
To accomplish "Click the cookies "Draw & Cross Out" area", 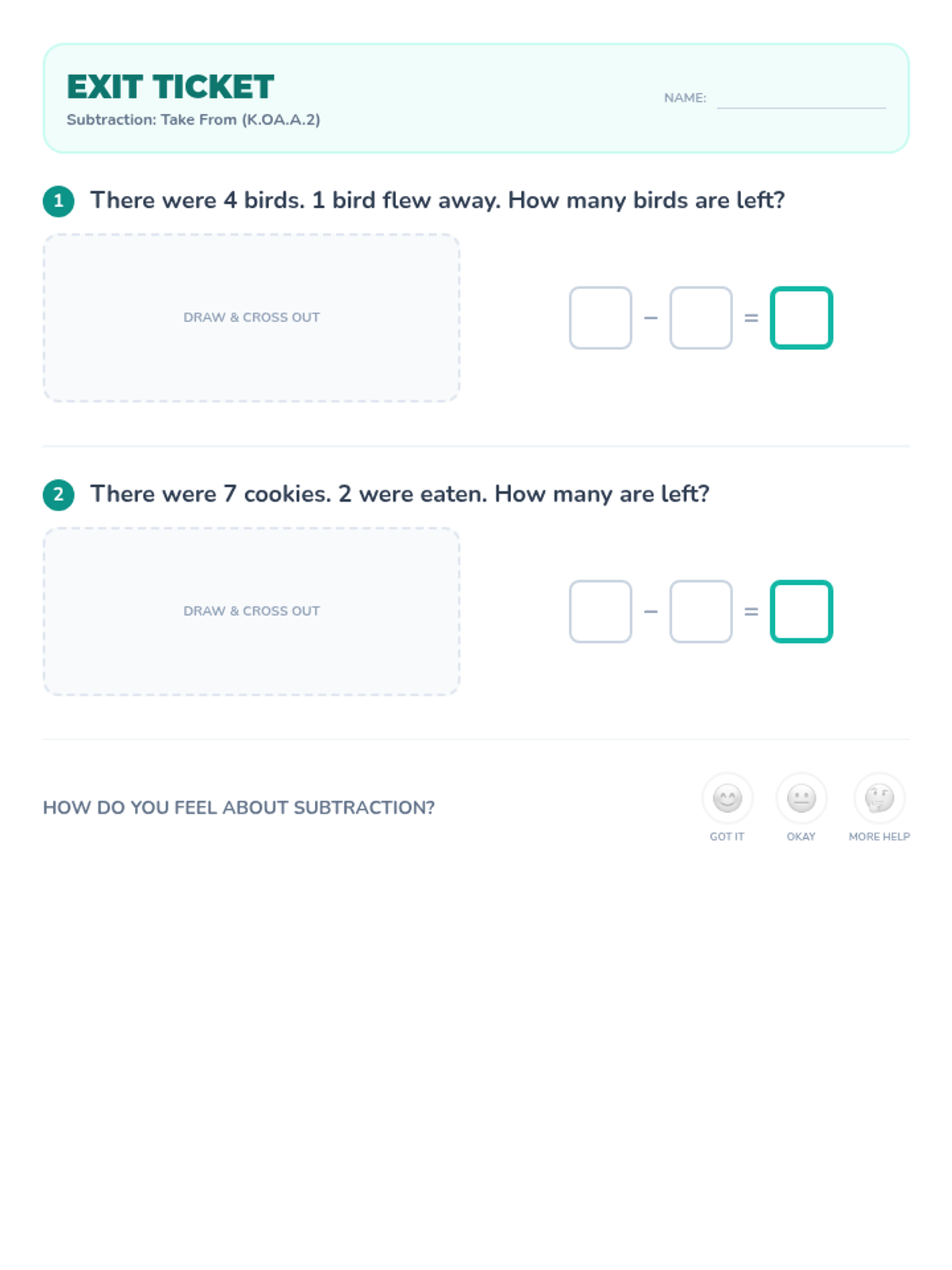I will click(x=251, y=611).
